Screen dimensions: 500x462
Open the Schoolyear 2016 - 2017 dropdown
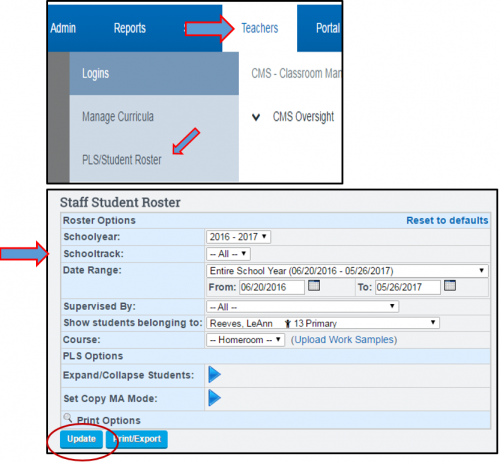point(238,237)
